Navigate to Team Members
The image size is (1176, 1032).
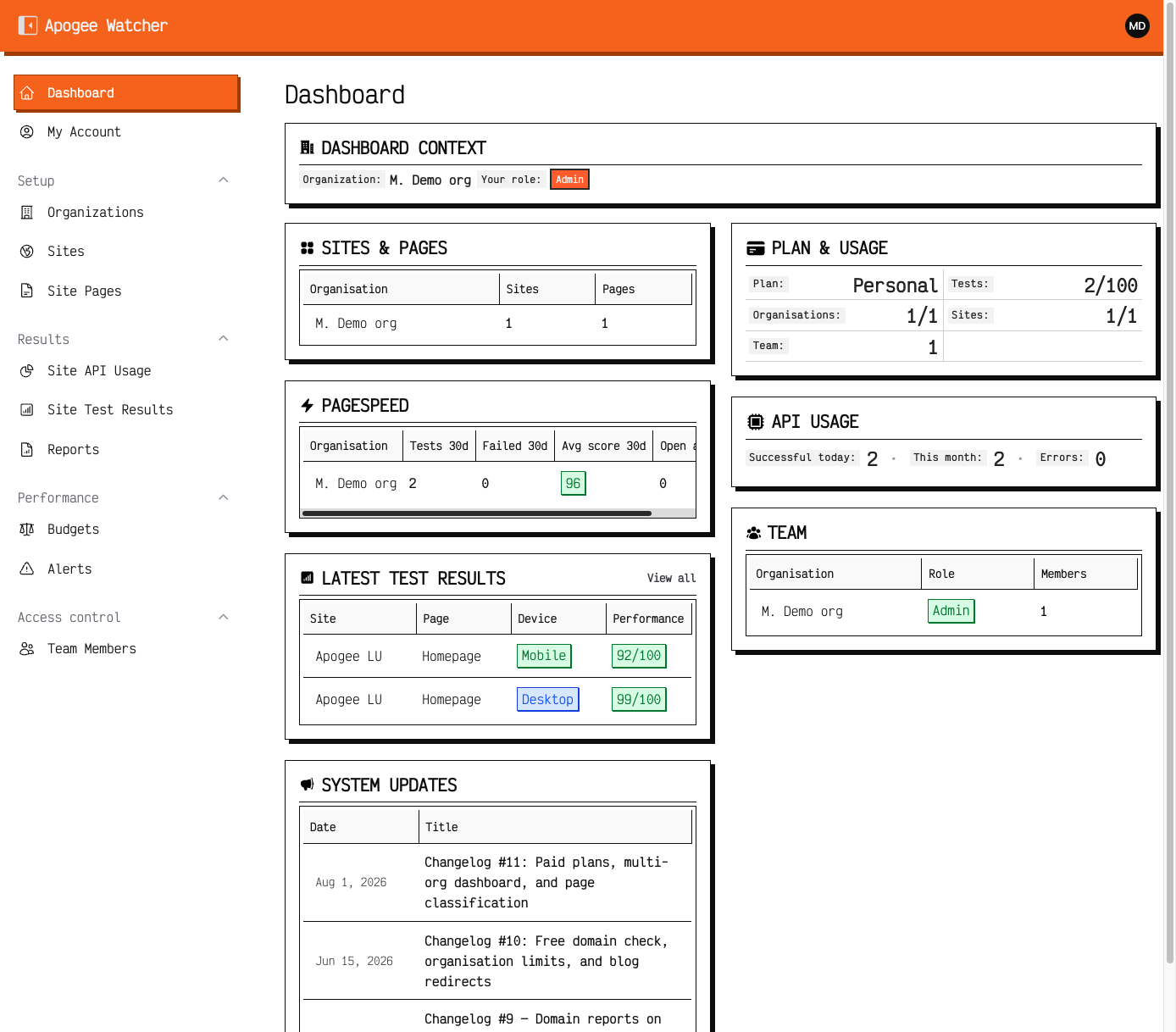pos(126,649)
